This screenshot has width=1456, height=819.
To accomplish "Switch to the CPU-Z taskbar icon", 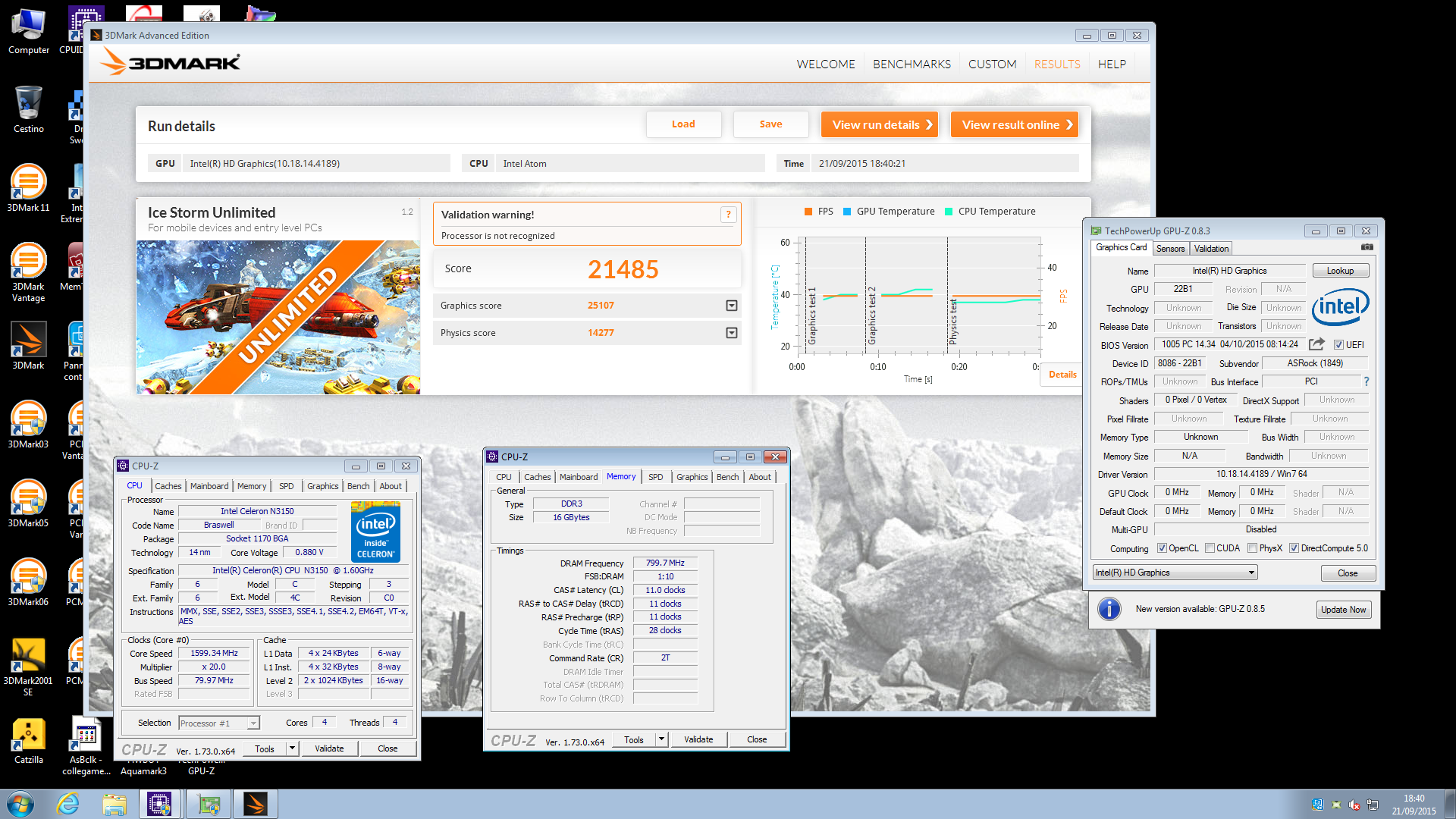I will point(159,804).
